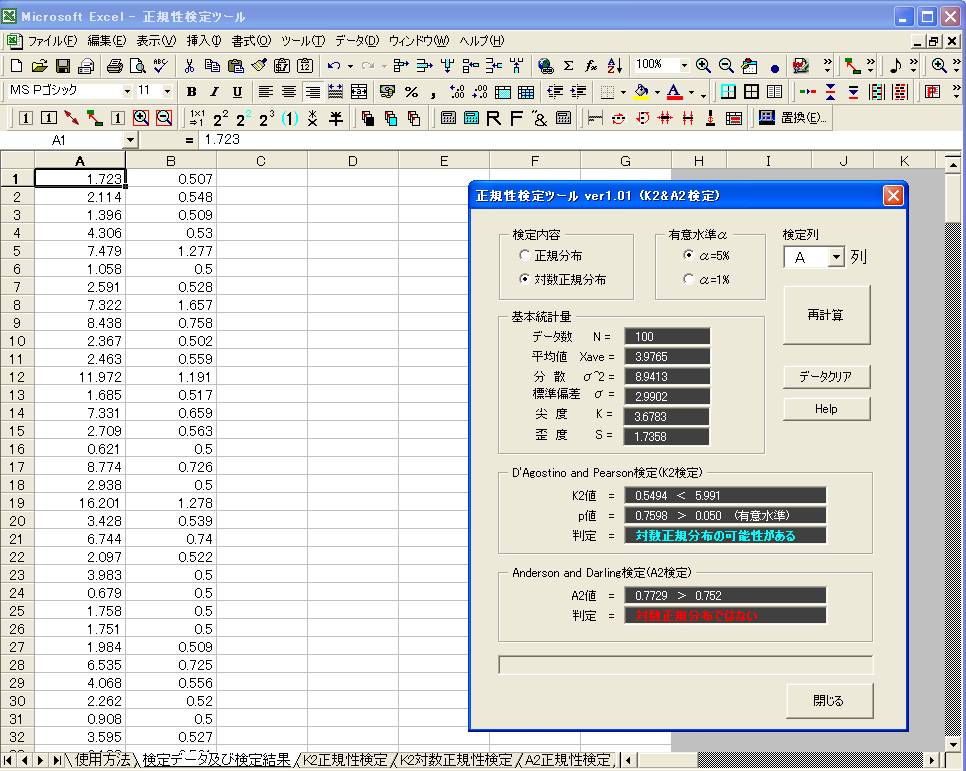The width and height of the screenshot is (966, 771).
Task: Open Print Preview magnifier-page icon
Action: (x=137, y=65)
